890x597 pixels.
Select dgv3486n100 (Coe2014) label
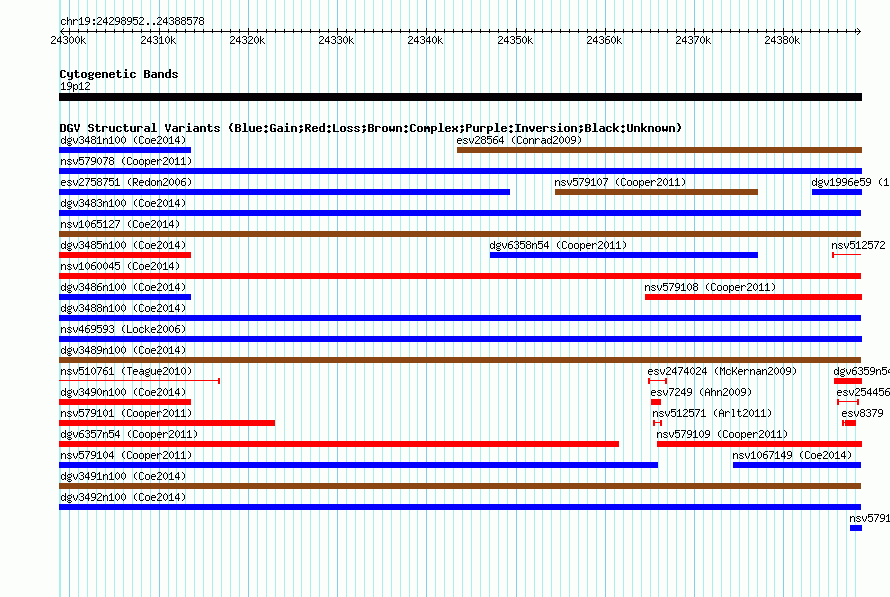point(123,287)
